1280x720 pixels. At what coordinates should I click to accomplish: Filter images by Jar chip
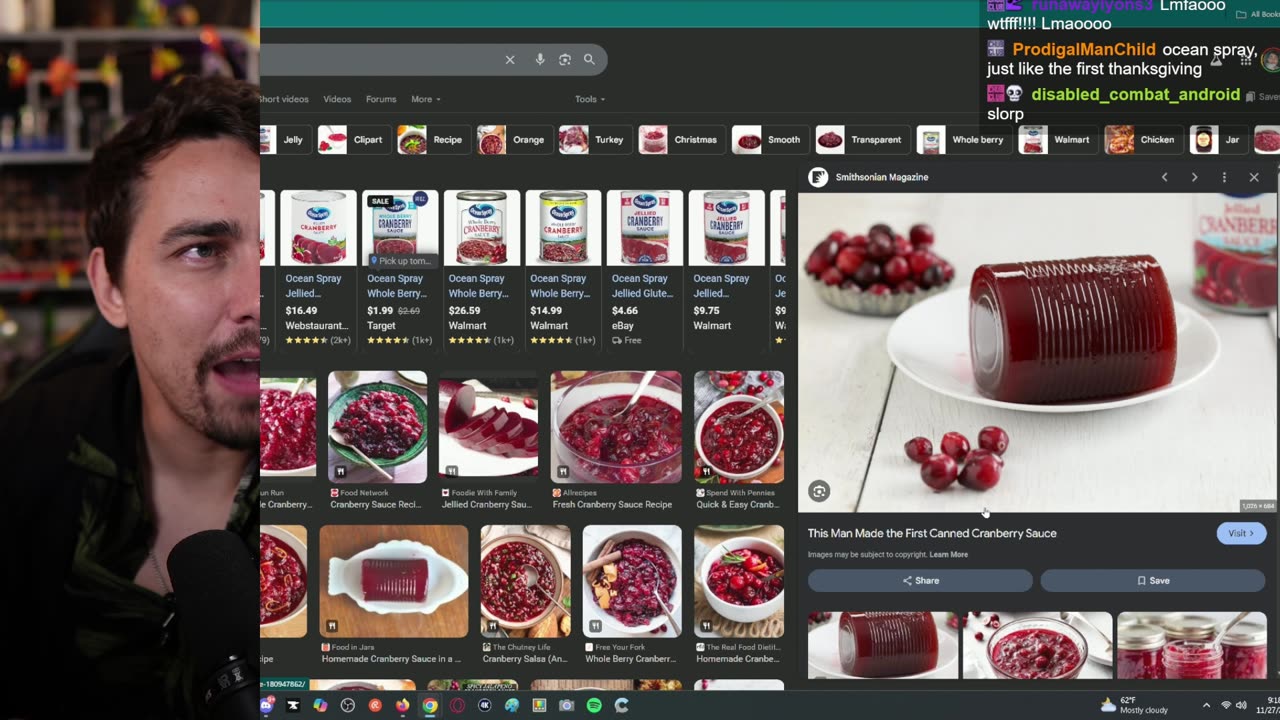(1217, 140)
